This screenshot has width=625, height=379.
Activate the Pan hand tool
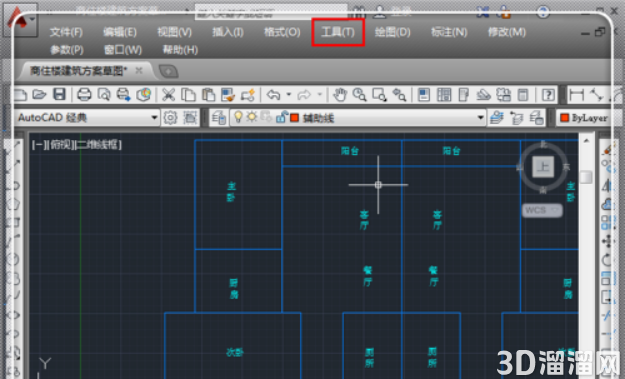pos(340,95)
